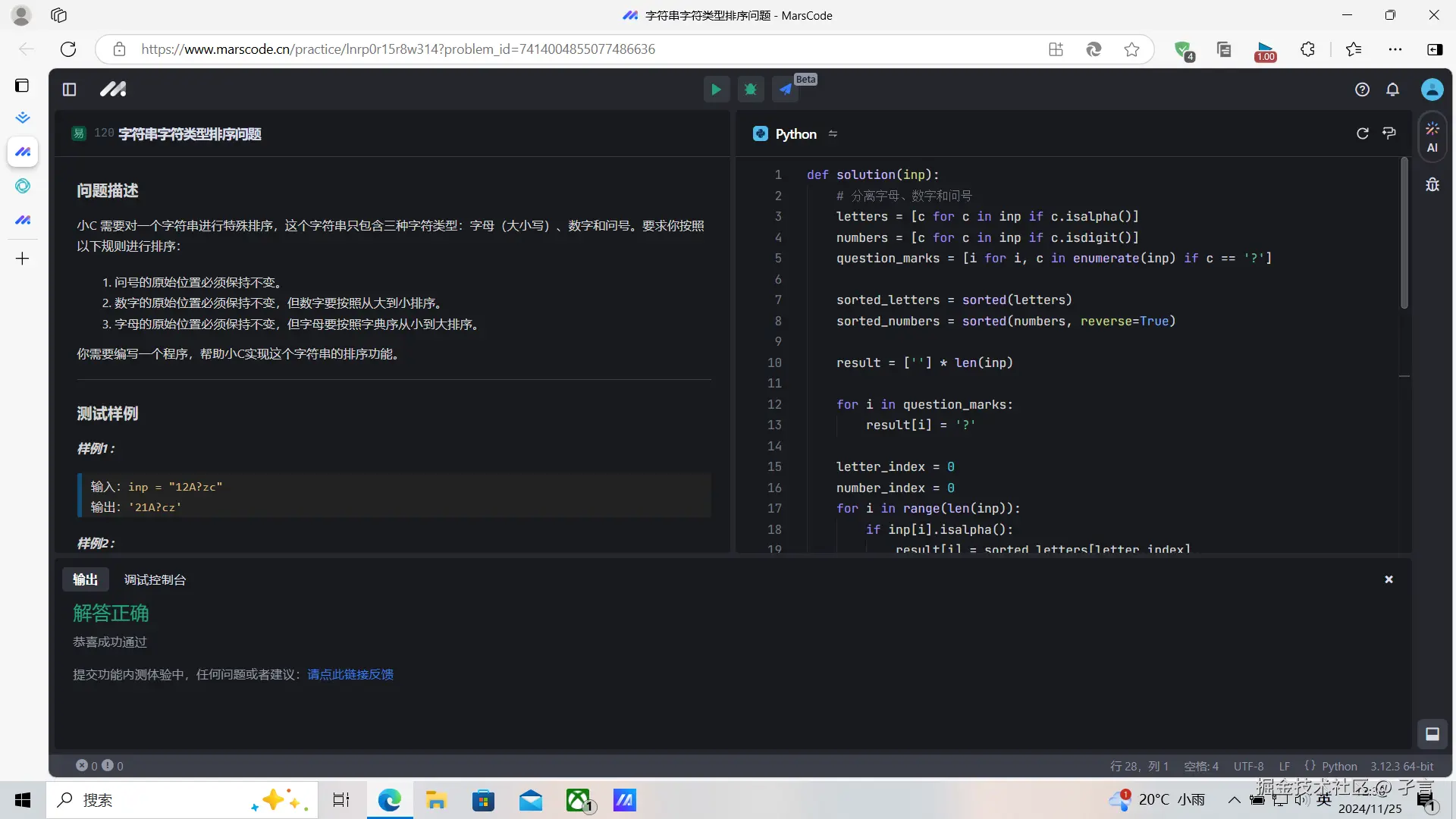The width and height of the screenshot is (1456, 819).
Task: Open the Python language selector dropdown
Action: coord(795,133)
